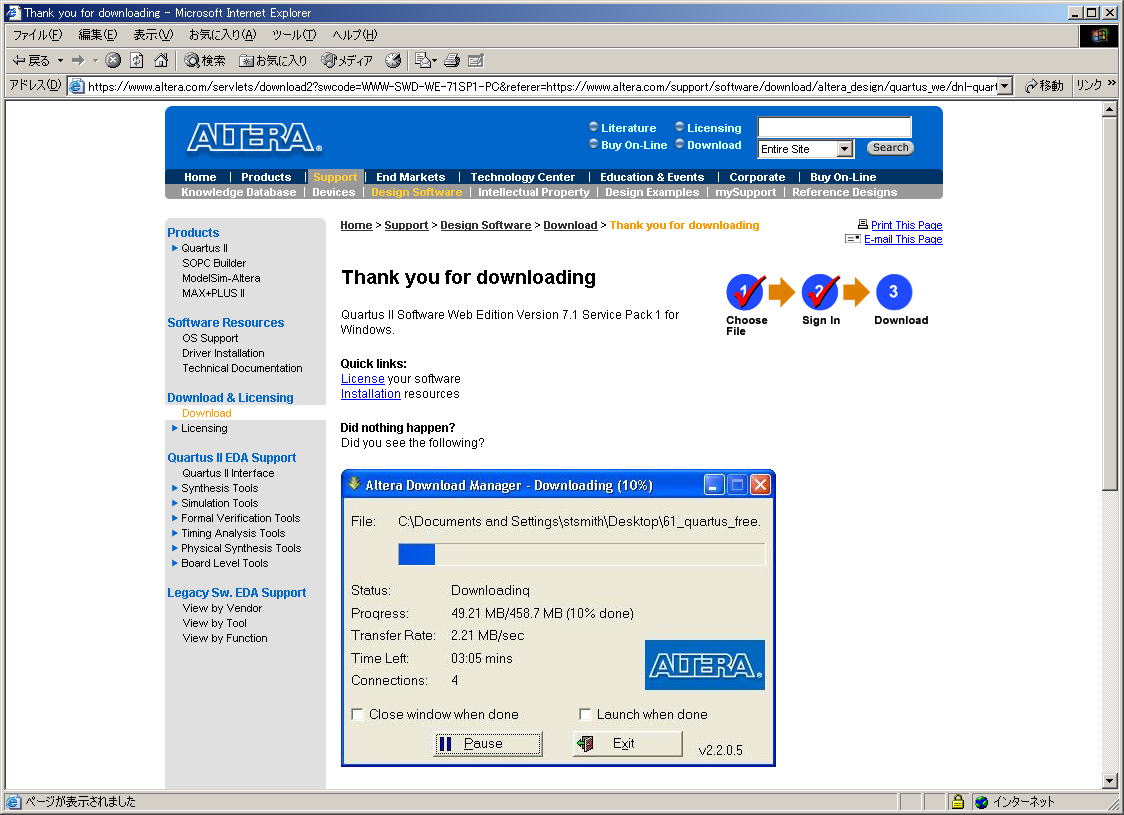Click the padlock icon in the status bar

[x=957, y=801]
